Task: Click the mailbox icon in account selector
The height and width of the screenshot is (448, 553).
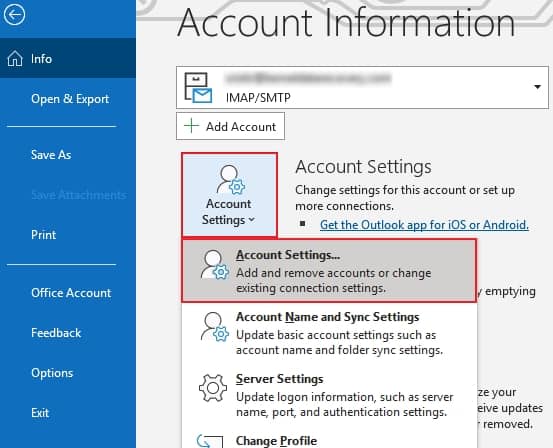Action: pyautogui.click(x=198, y=87)
